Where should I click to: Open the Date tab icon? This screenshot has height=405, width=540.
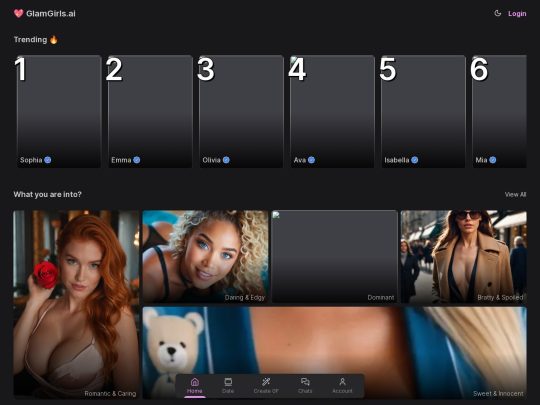[228, 382]
